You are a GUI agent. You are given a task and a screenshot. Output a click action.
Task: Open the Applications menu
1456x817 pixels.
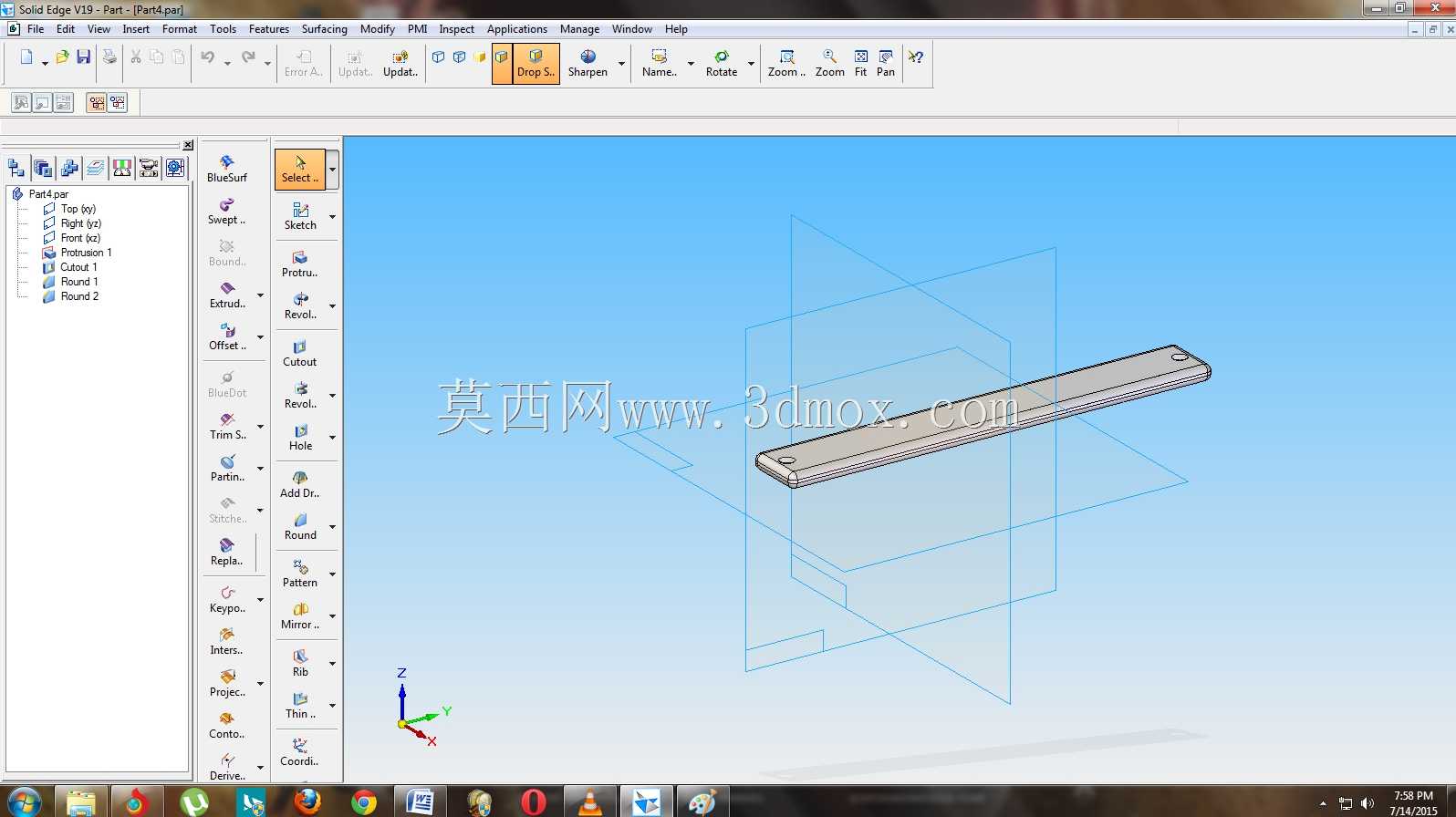point(517,29)
